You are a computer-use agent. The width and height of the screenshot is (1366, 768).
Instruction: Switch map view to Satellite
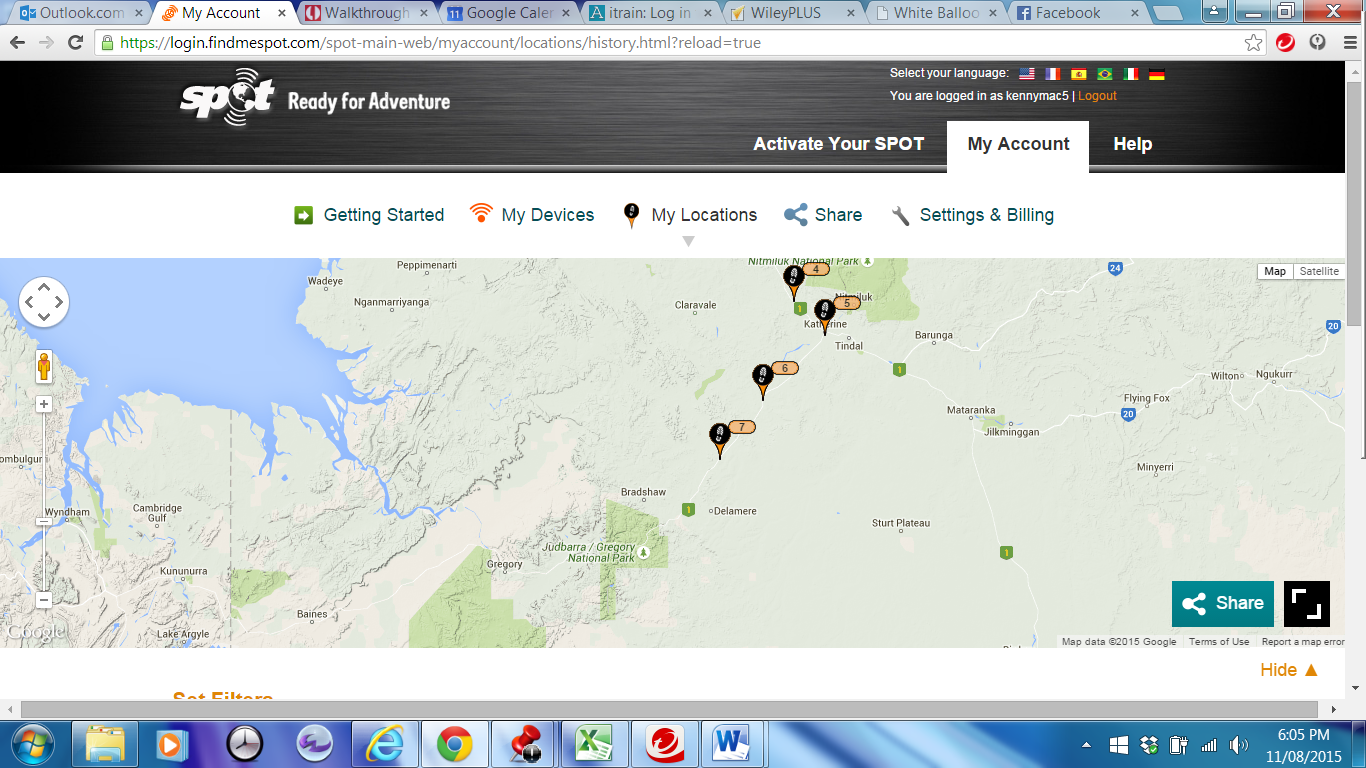(x=1318, y=271)
